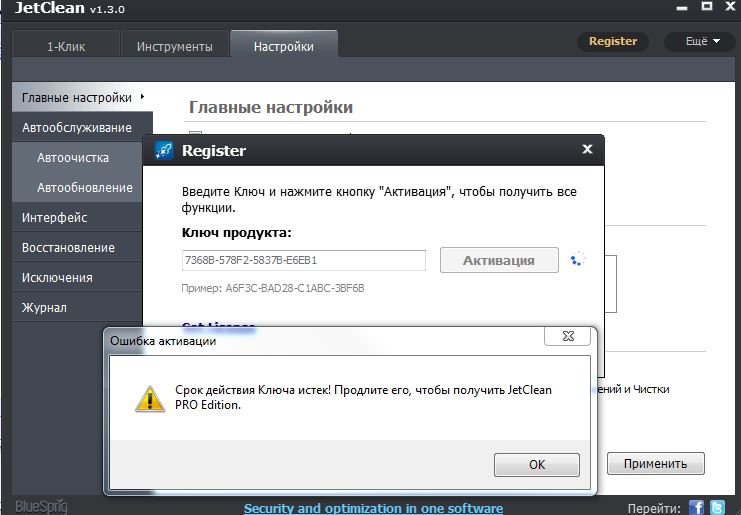Click the Facebook icon in footer
Viewport: 741px width, 515px height.
(x=697, y=507)
